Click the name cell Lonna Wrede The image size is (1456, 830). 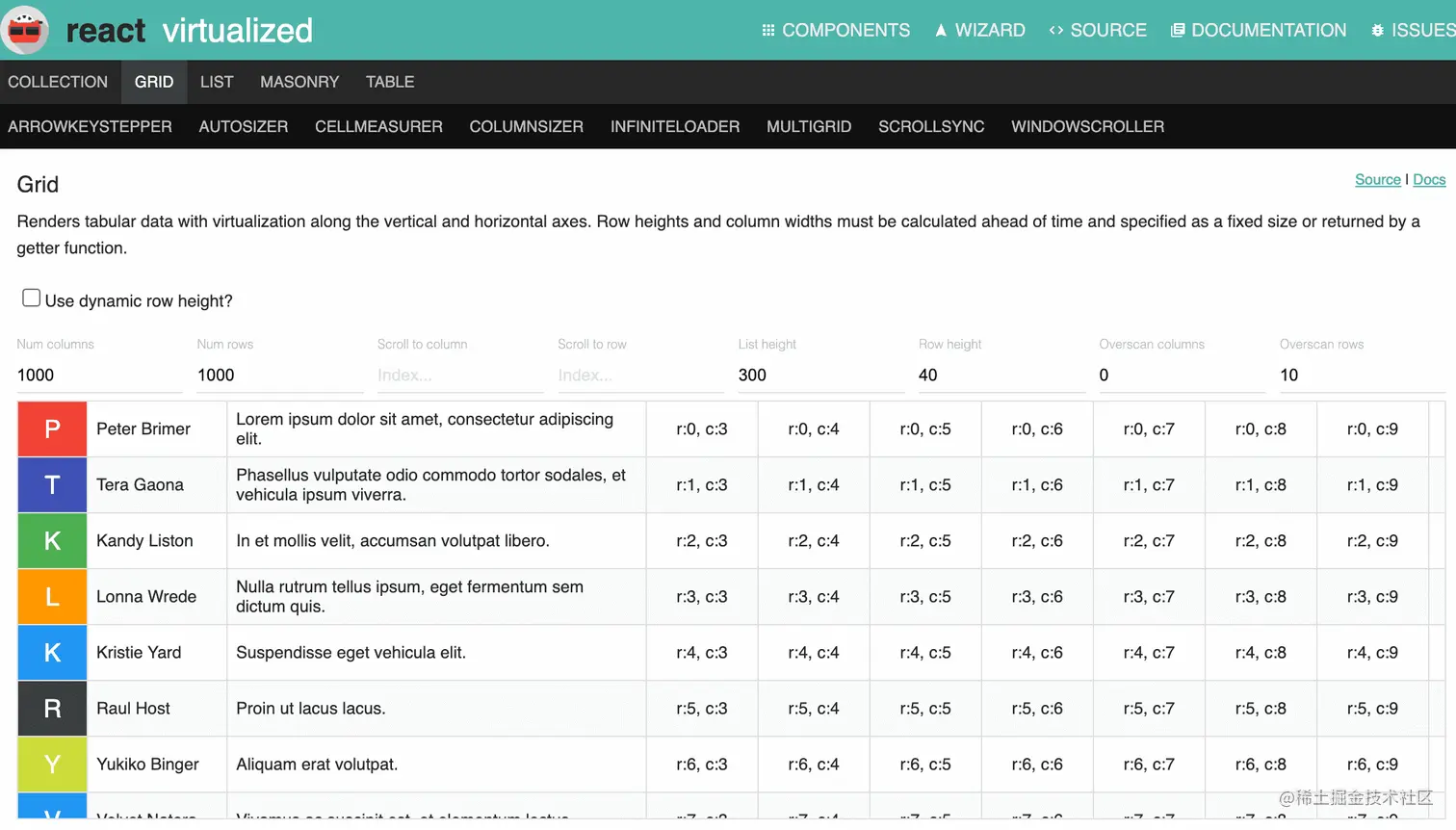[x=157, y=597]
